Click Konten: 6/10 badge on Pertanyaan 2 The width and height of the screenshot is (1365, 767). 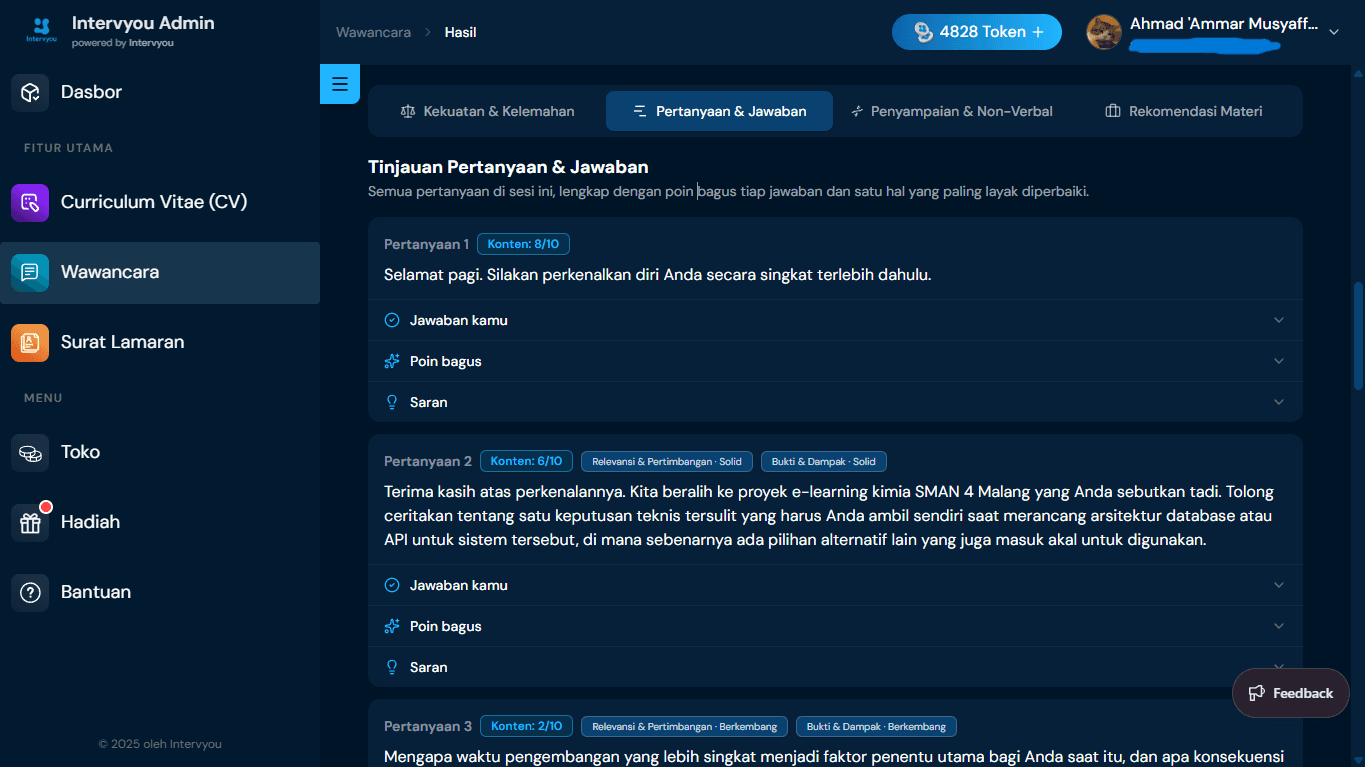pyautogui.click(x=526, y=461)
